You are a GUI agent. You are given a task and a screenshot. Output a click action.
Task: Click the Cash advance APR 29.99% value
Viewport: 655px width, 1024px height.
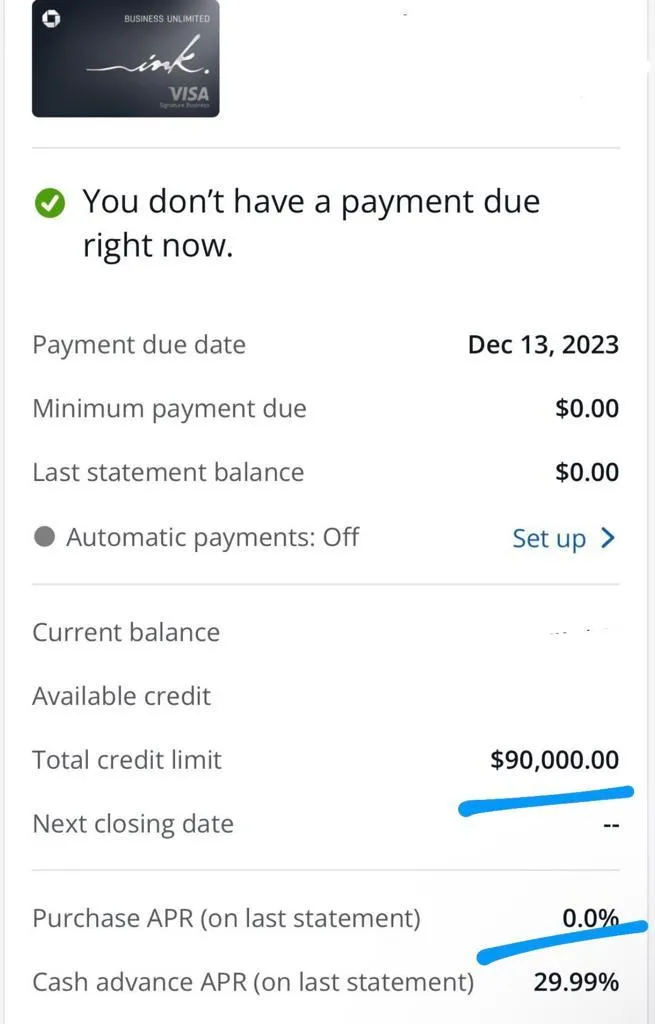click(576, 982)
